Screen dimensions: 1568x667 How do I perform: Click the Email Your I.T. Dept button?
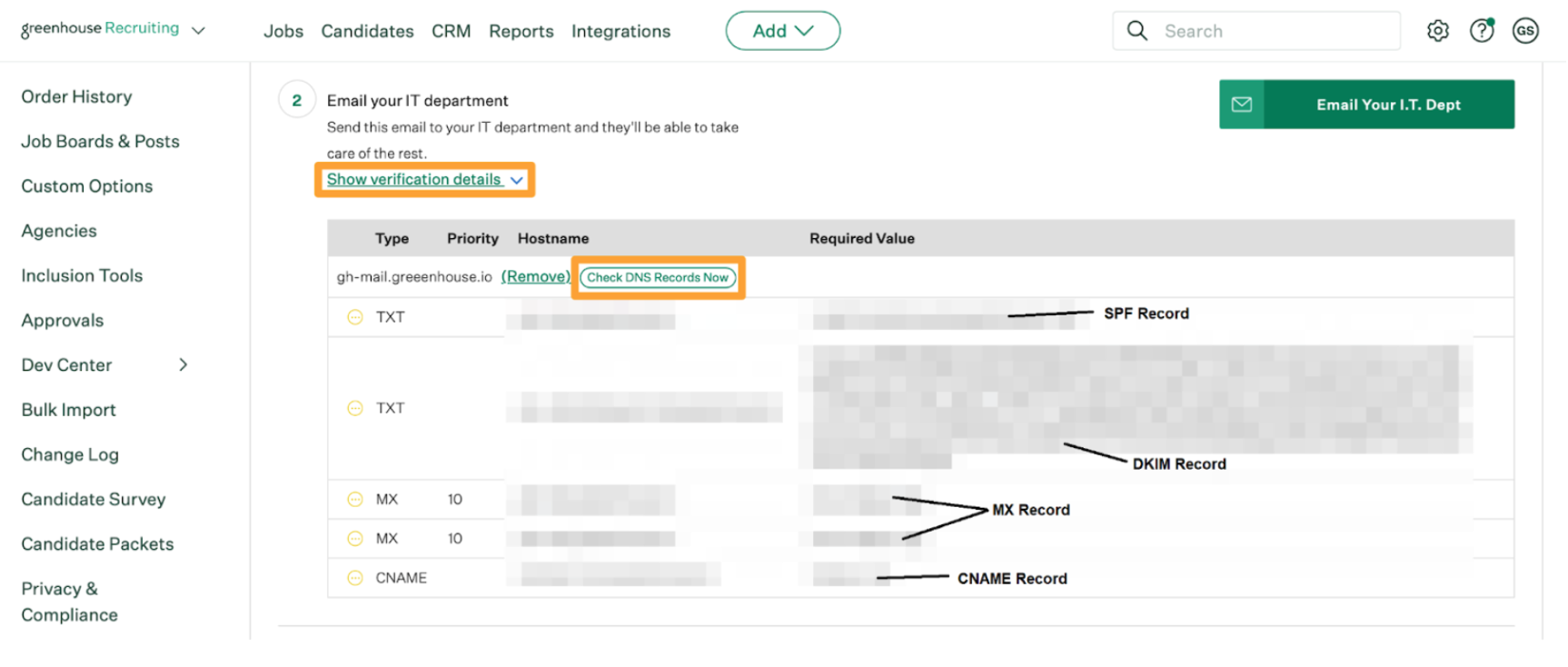tap(1366, 105)
